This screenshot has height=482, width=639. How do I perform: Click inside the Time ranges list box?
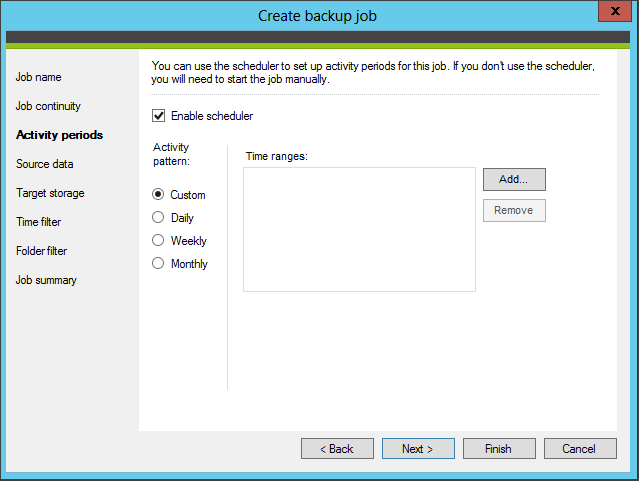pyautogui.click(x=359, y=229)
